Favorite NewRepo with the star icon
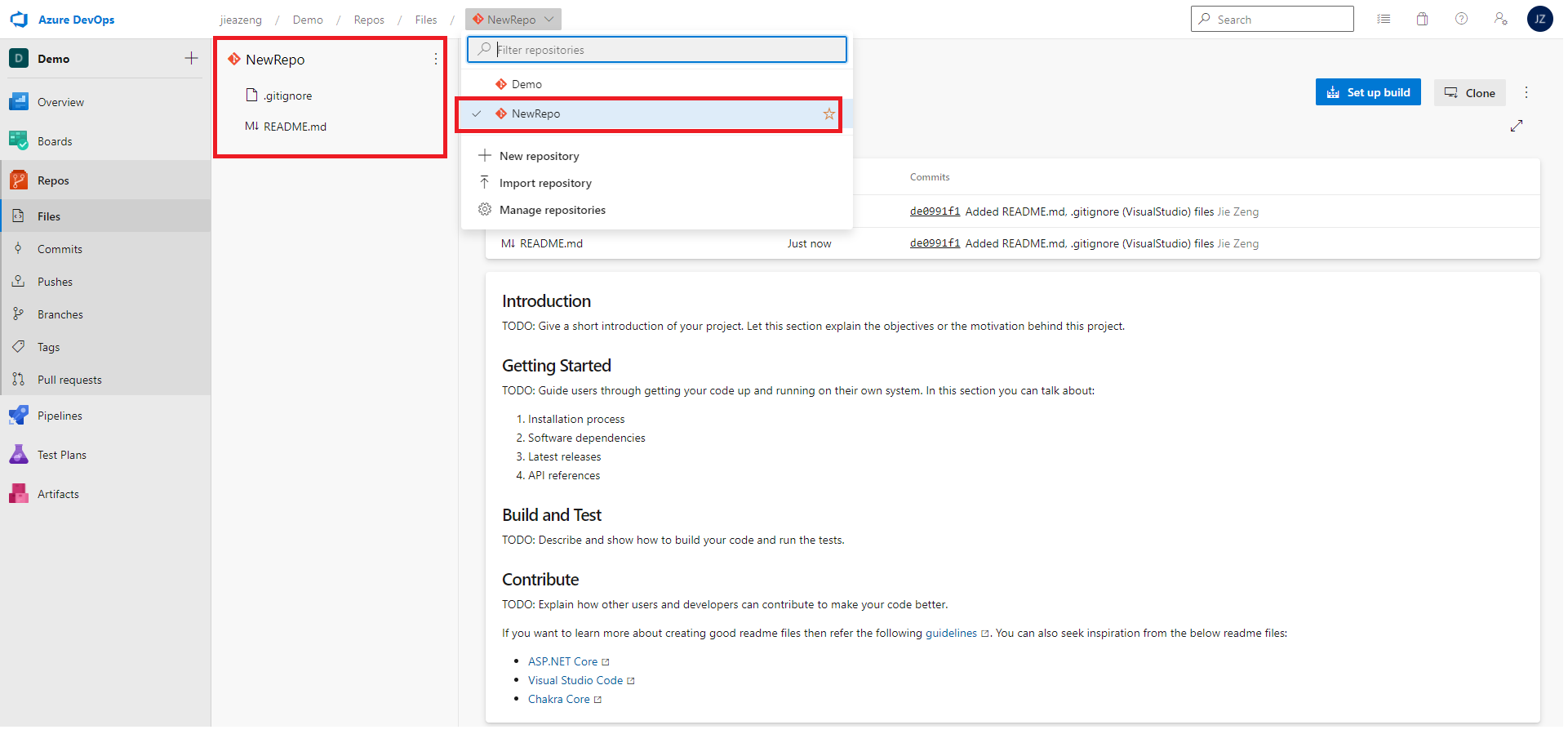Viewport: 1568px width, 743px height. pos(829,114)
